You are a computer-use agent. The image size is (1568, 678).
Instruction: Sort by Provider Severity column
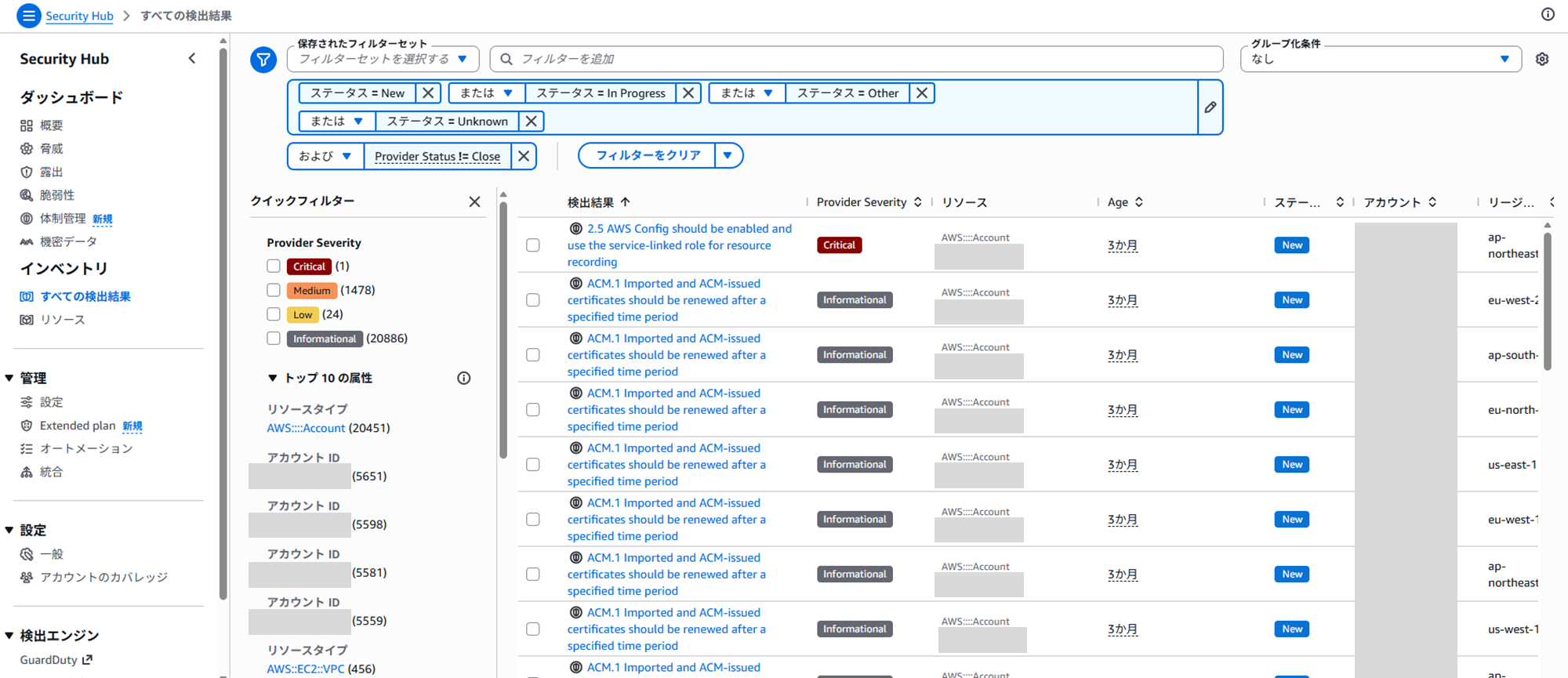(x=918, y=202)
